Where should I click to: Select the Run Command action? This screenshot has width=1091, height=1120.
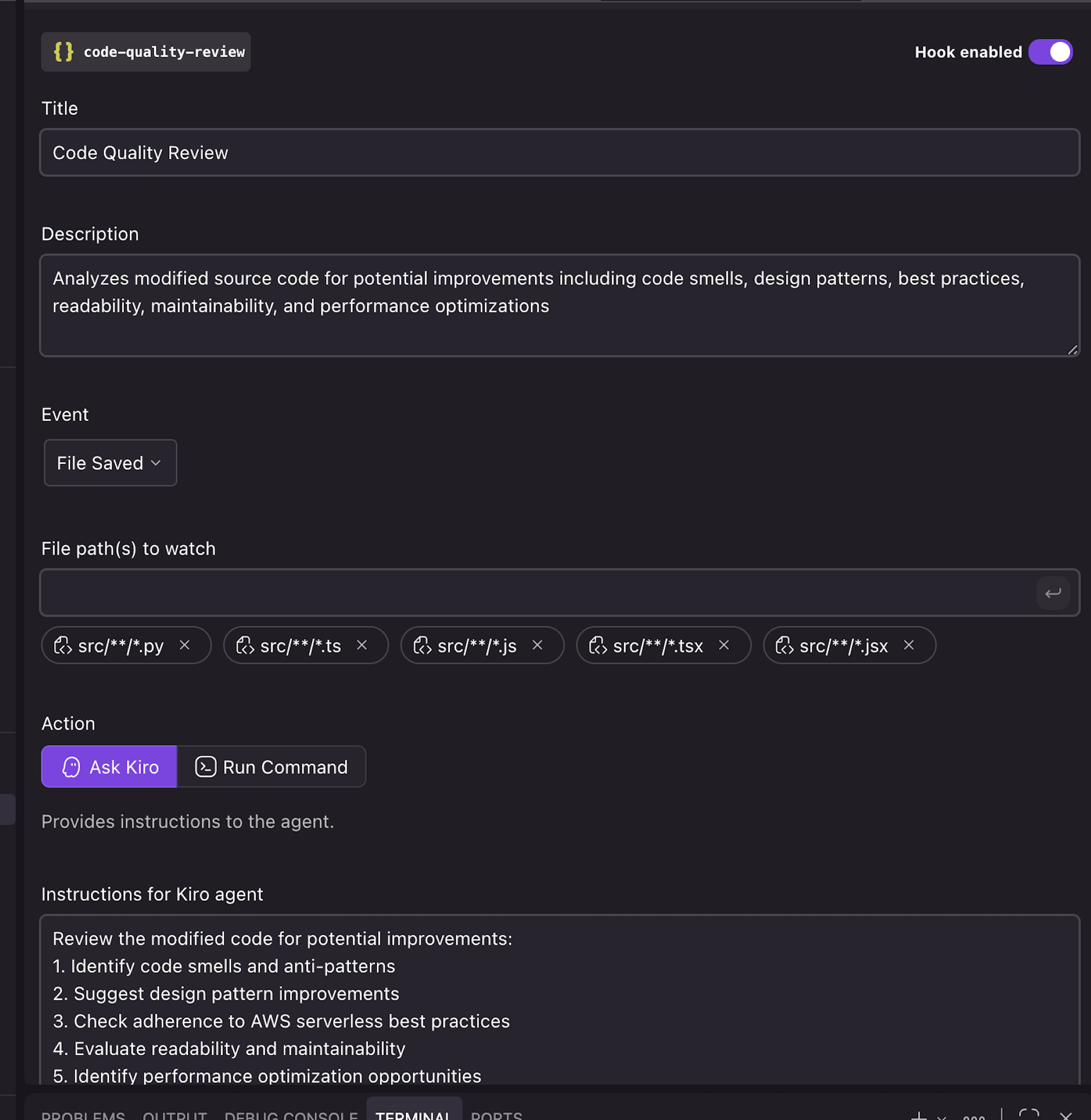(x=271, y=766)
